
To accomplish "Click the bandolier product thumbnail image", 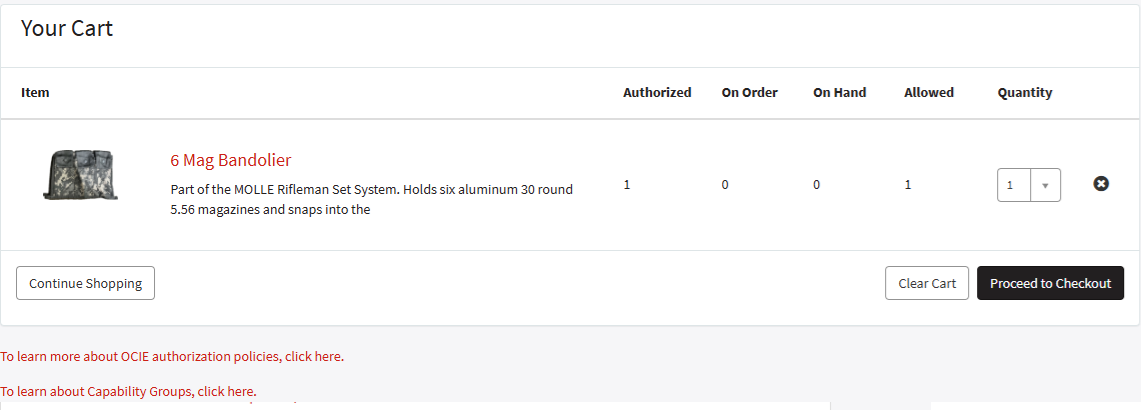I will click(81, 175).
